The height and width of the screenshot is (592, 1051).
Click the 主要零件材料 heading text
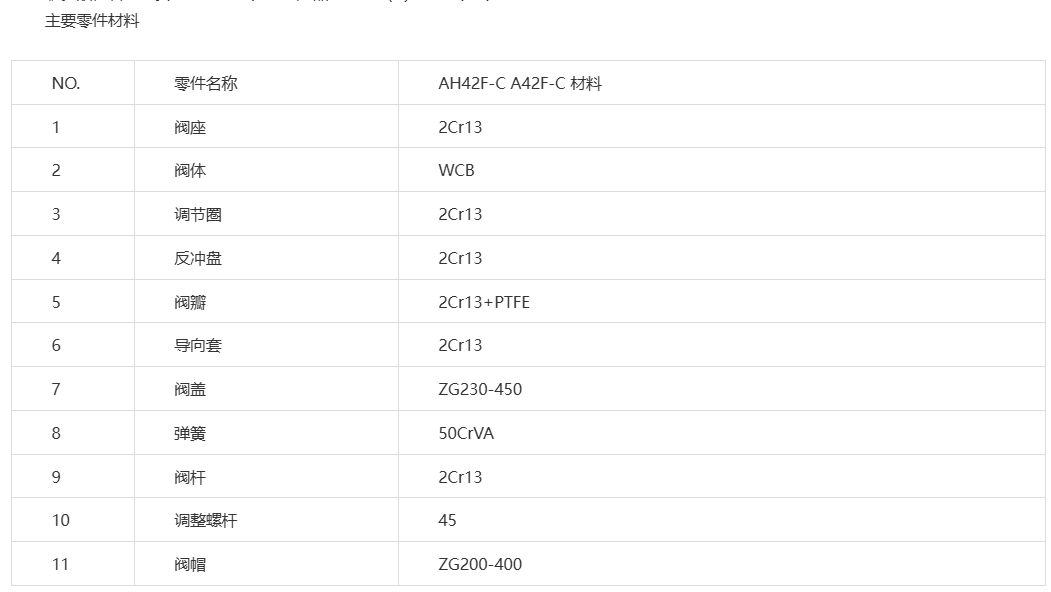point(92,21)
